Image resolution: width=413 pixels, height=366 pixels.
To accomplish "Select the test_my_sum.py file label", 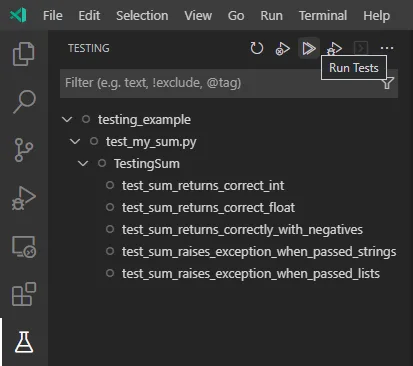I will click(x=151, y=142).
